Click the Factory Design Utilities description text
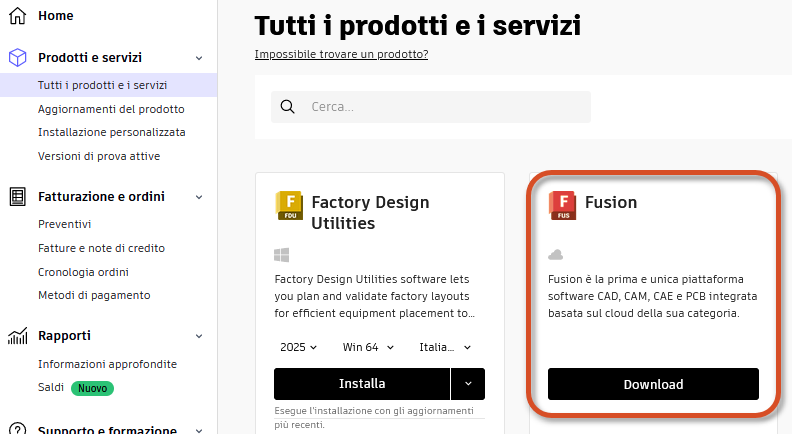This screenshot has height=434, width=792. 374,296
